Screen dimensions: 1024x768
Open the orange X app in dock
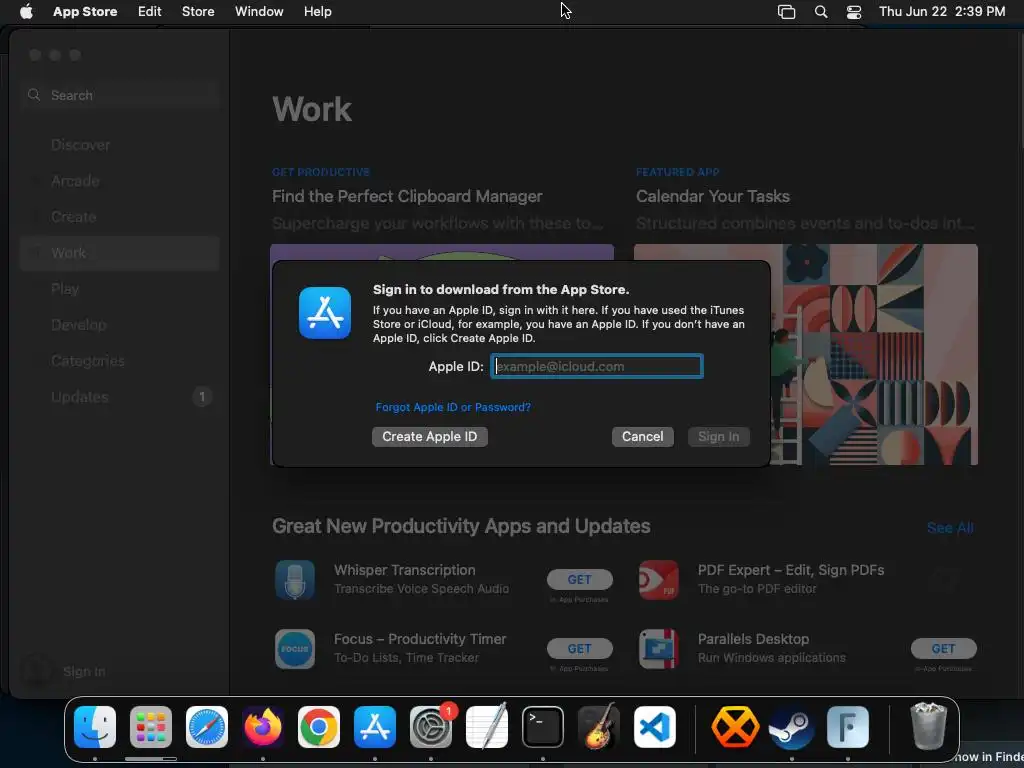coord(735,727)
